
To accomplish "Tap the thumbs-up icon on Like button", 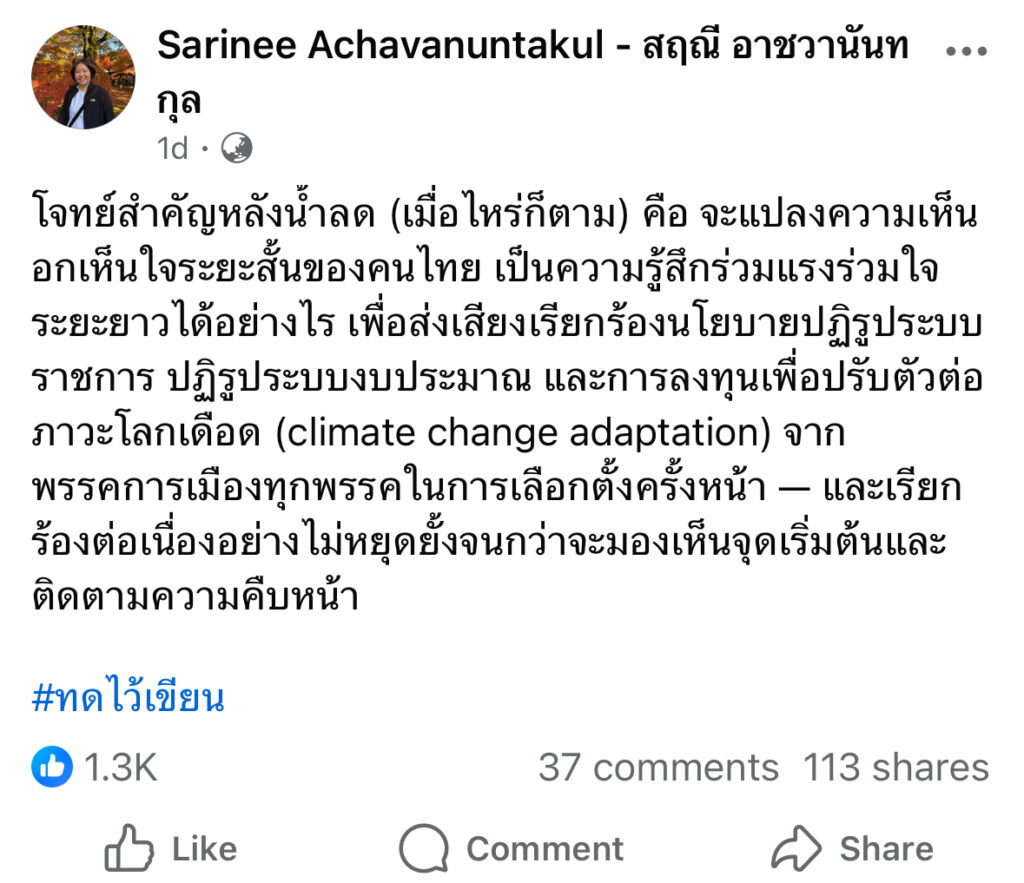I will click(128, 849).
